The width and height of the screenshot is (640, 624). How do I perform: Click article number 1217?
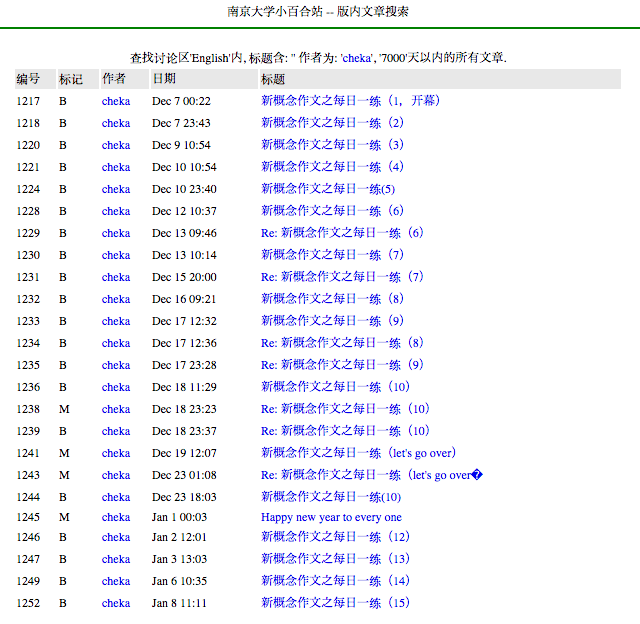(28, 101)
